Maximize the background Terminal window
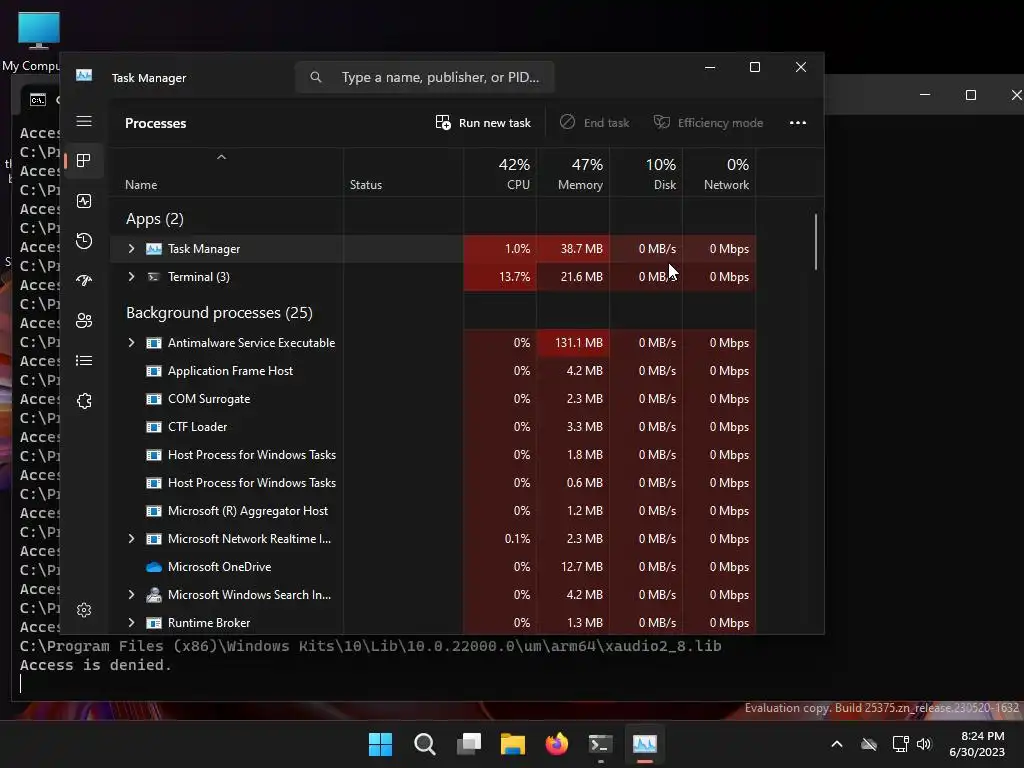Viewport: 1024px width, 768px height. pyautogui.click(x=970, y=95)
